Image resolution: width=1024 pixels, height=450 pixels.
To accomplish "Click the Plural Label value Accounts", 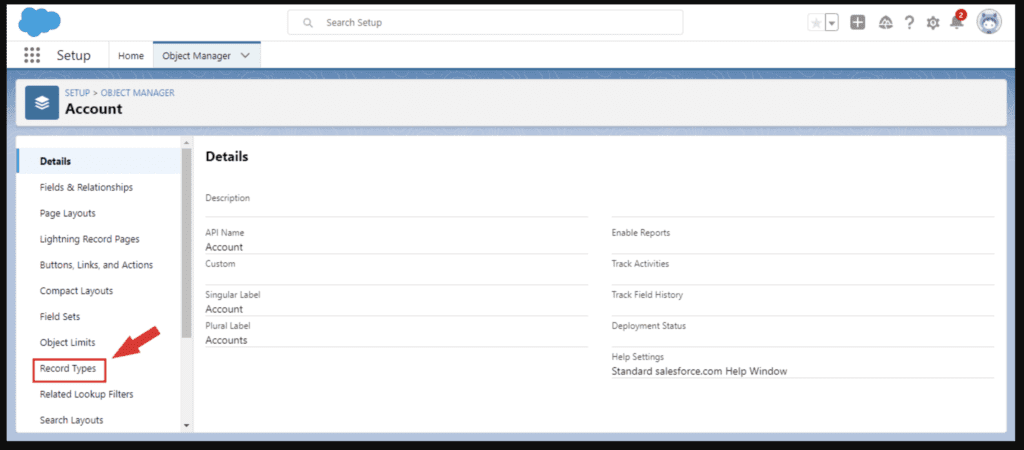I will point(226,340).
